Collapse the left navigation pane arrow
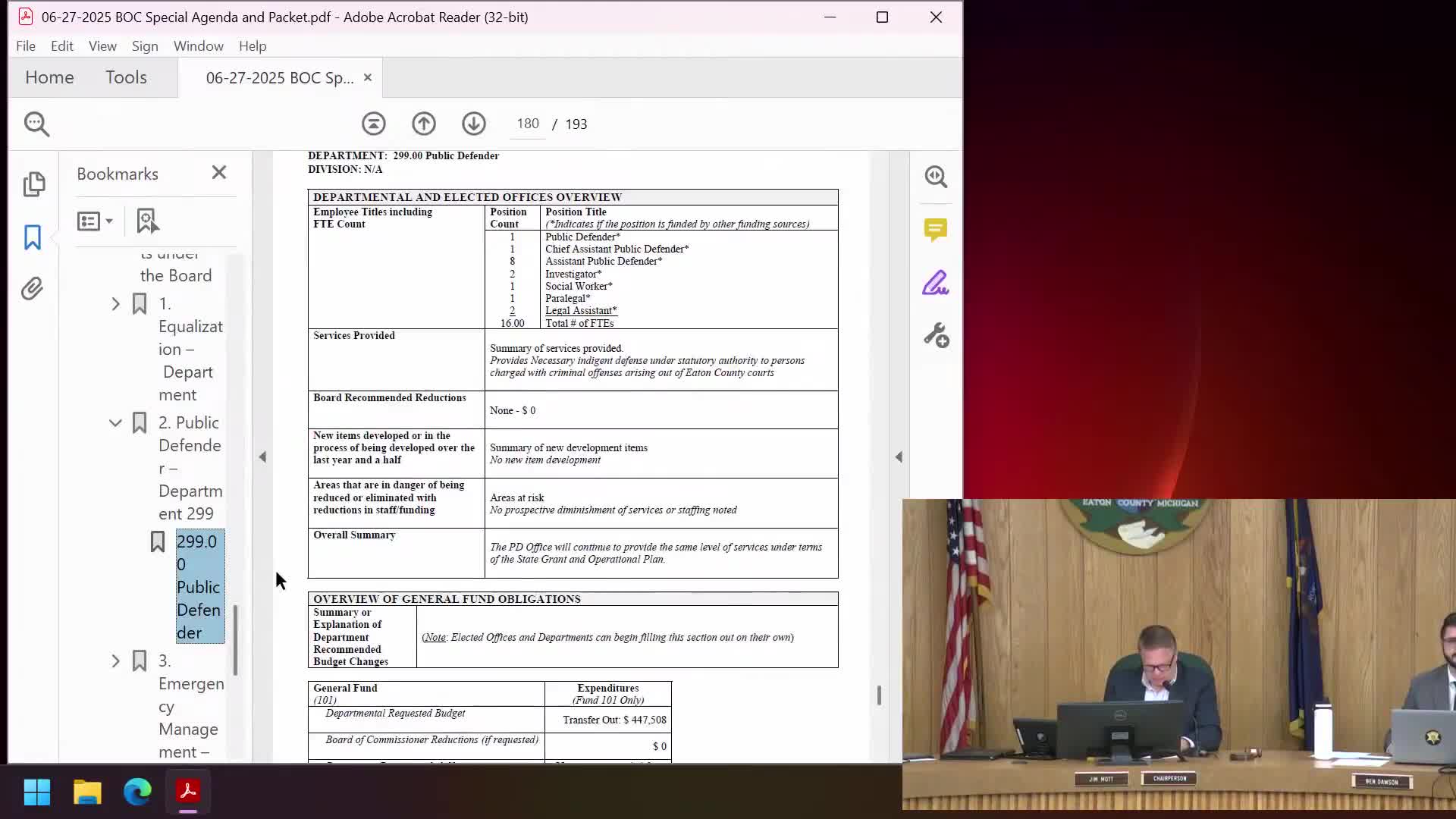 click(x=262, y=457)
